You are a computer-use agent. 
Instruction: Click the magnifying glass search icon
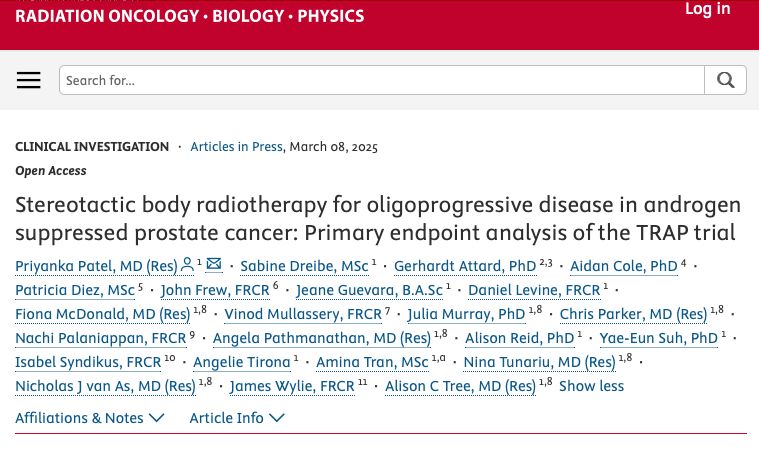(x=725, y=80)
